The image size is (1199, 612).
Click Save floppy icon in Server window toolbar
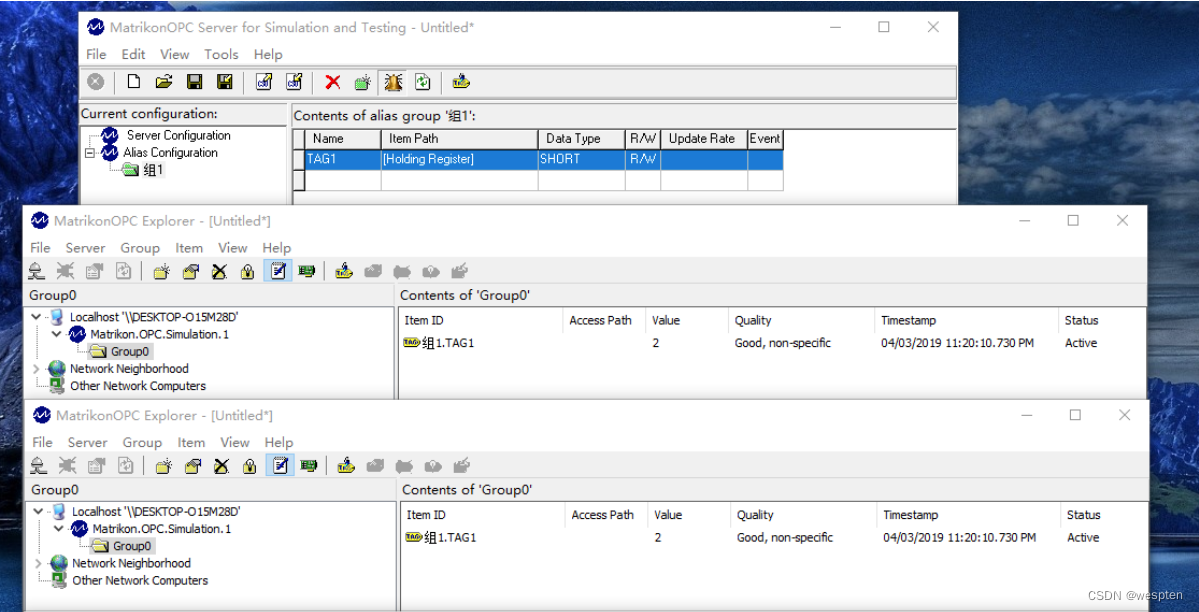click(x=194, y=82)
